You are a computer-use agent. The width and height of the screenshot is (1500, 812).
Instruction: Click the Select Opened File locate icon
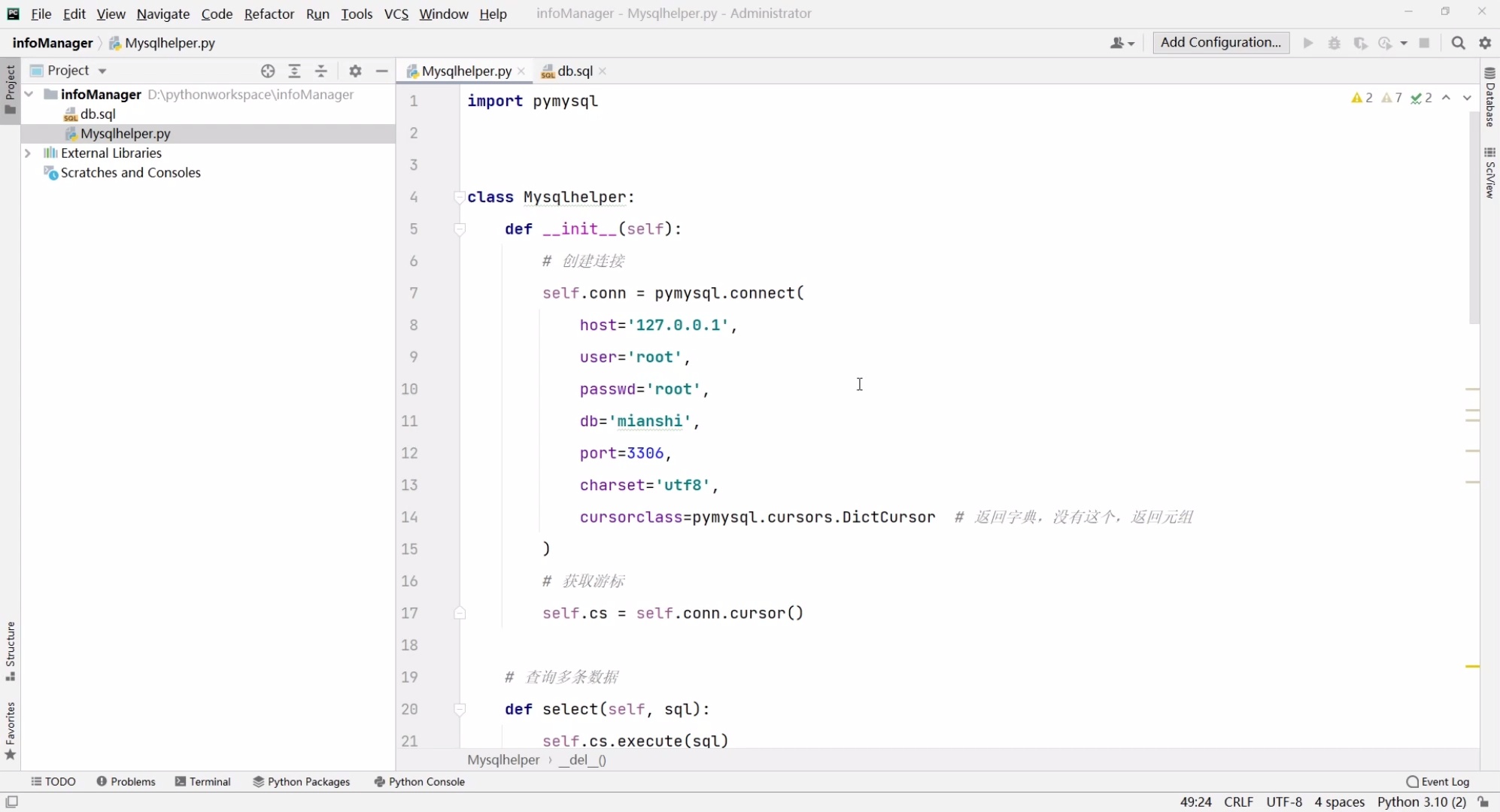click(268, 71)
